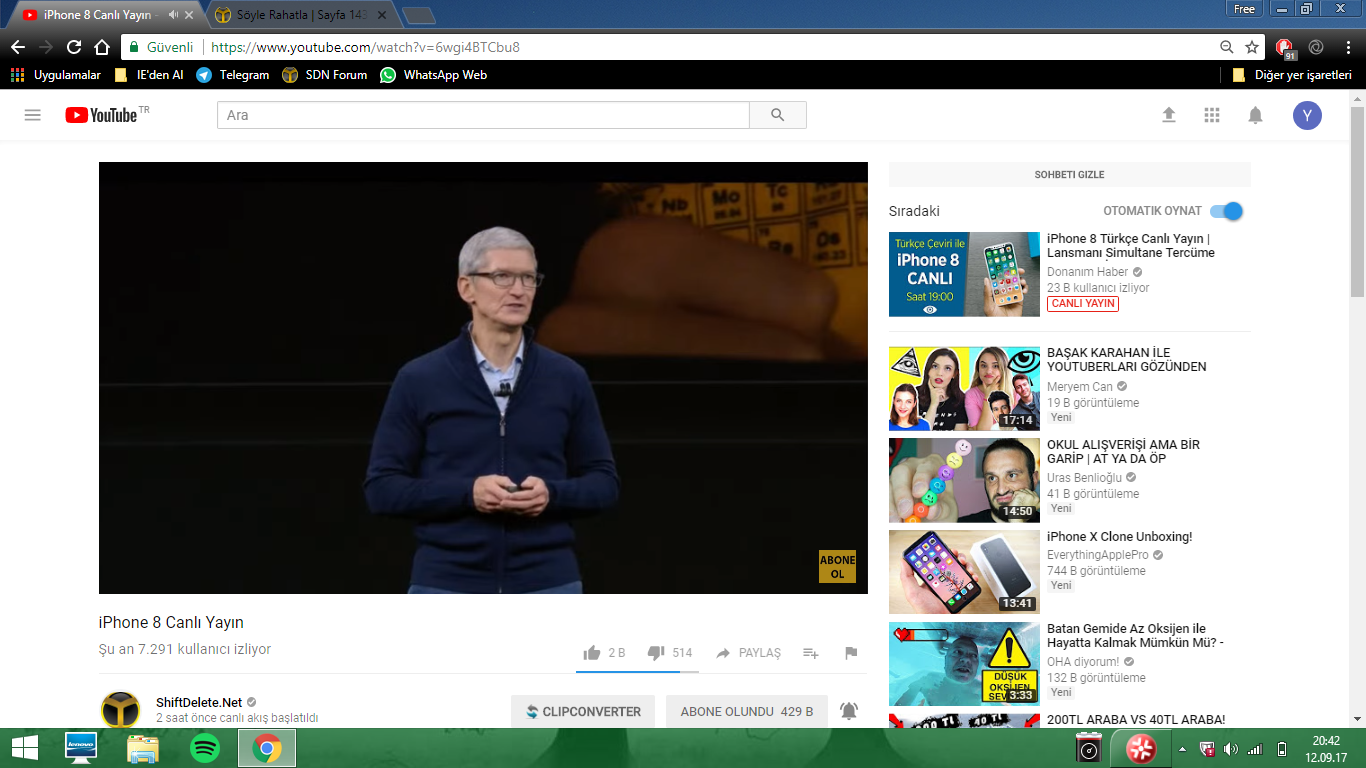The image size is (1366, 768).
Task: Click the grey swirl extension icon
Action: coord(1316,47)
